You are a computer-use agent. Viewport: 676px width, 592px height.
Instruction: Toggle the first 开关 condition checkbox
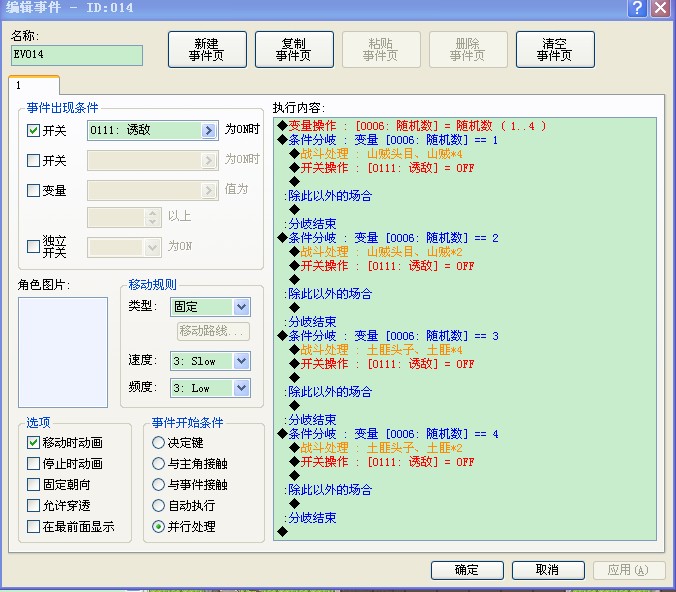[x=33, y=130]
